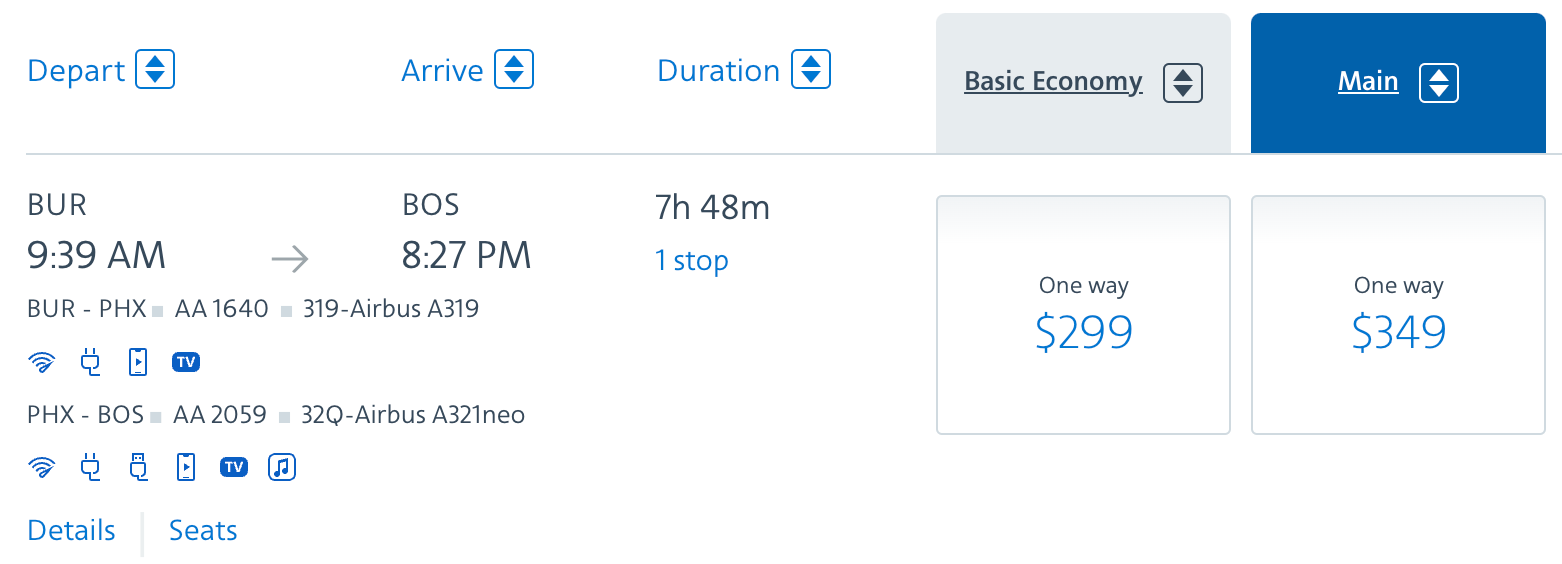Sort flights with the Duration sort arrows
The height and width of the screenshot is (564, 1562).
pos(811,70)
